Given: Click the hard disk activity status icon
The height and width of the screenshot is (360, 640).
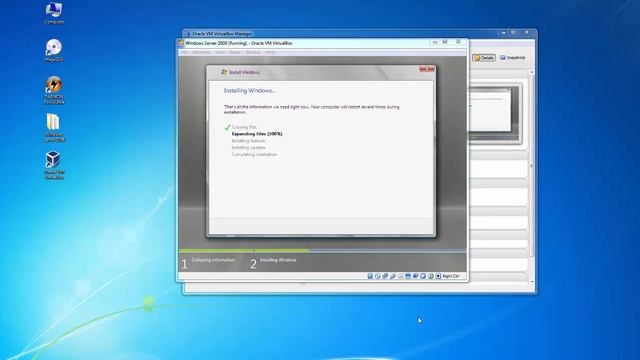Looking at the screenshot, I should [x=370, y=276].
